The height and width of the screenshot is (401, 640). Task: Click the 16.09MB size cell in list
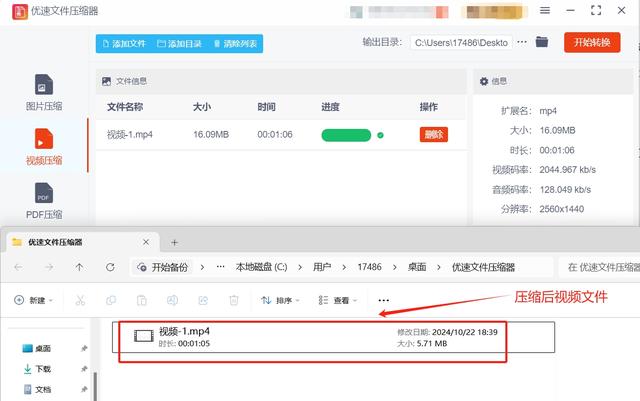pos(211,134)
